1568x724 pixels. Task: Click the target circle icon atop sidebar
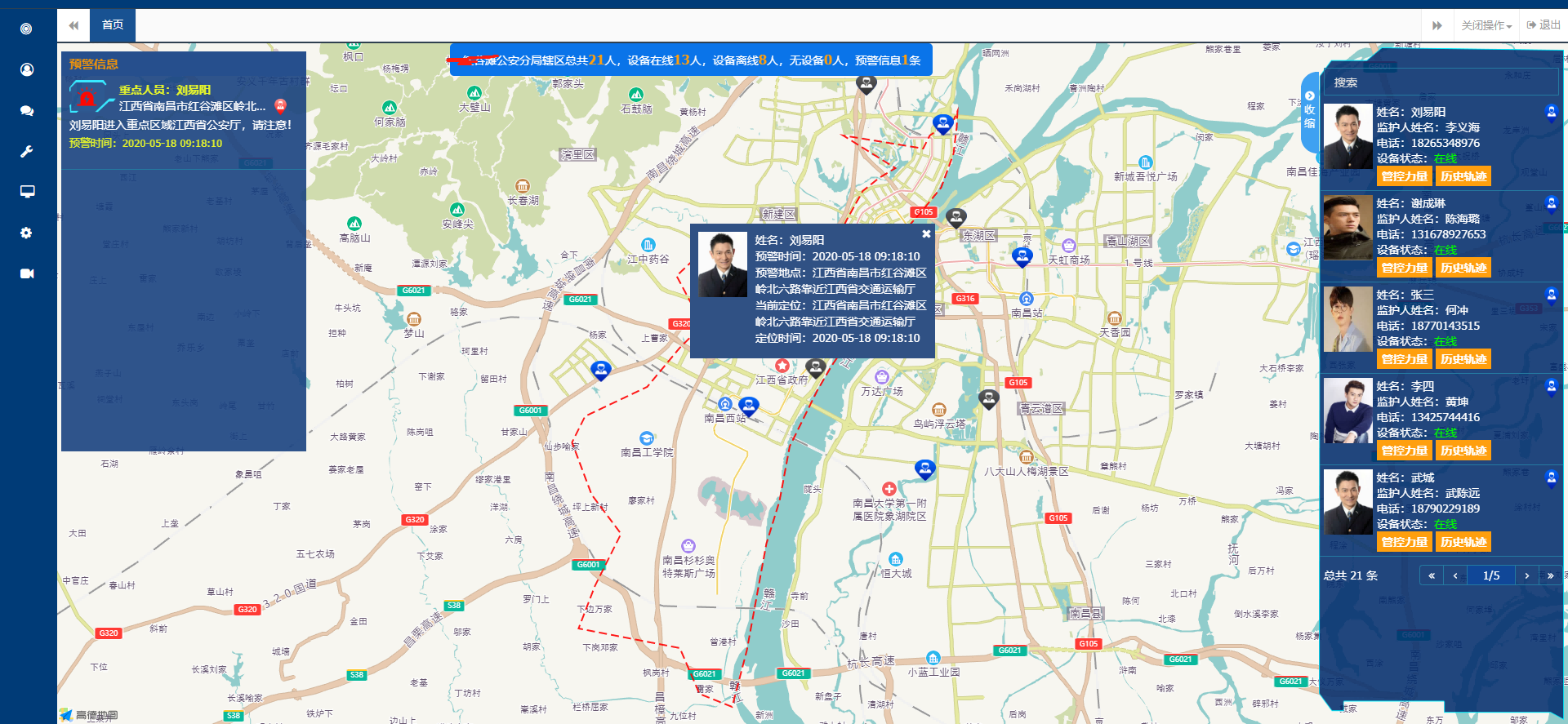click(27, 29)
